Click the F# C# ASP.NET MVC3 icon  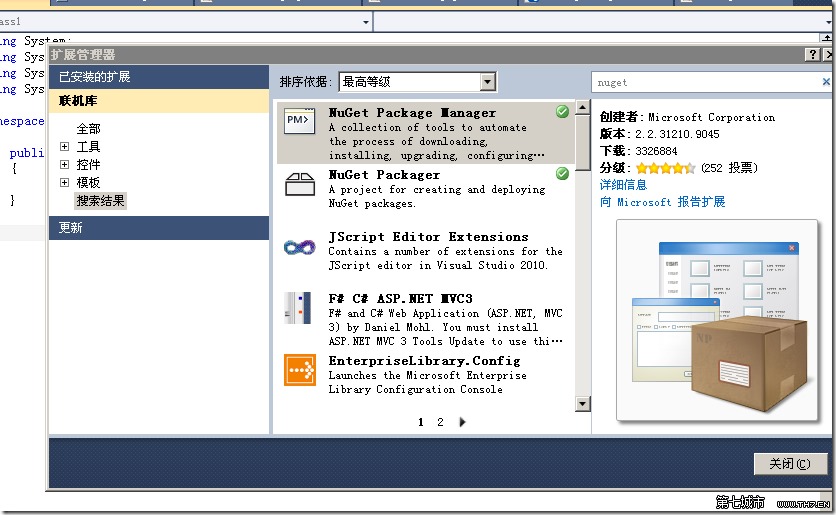(x=298, y=308)
